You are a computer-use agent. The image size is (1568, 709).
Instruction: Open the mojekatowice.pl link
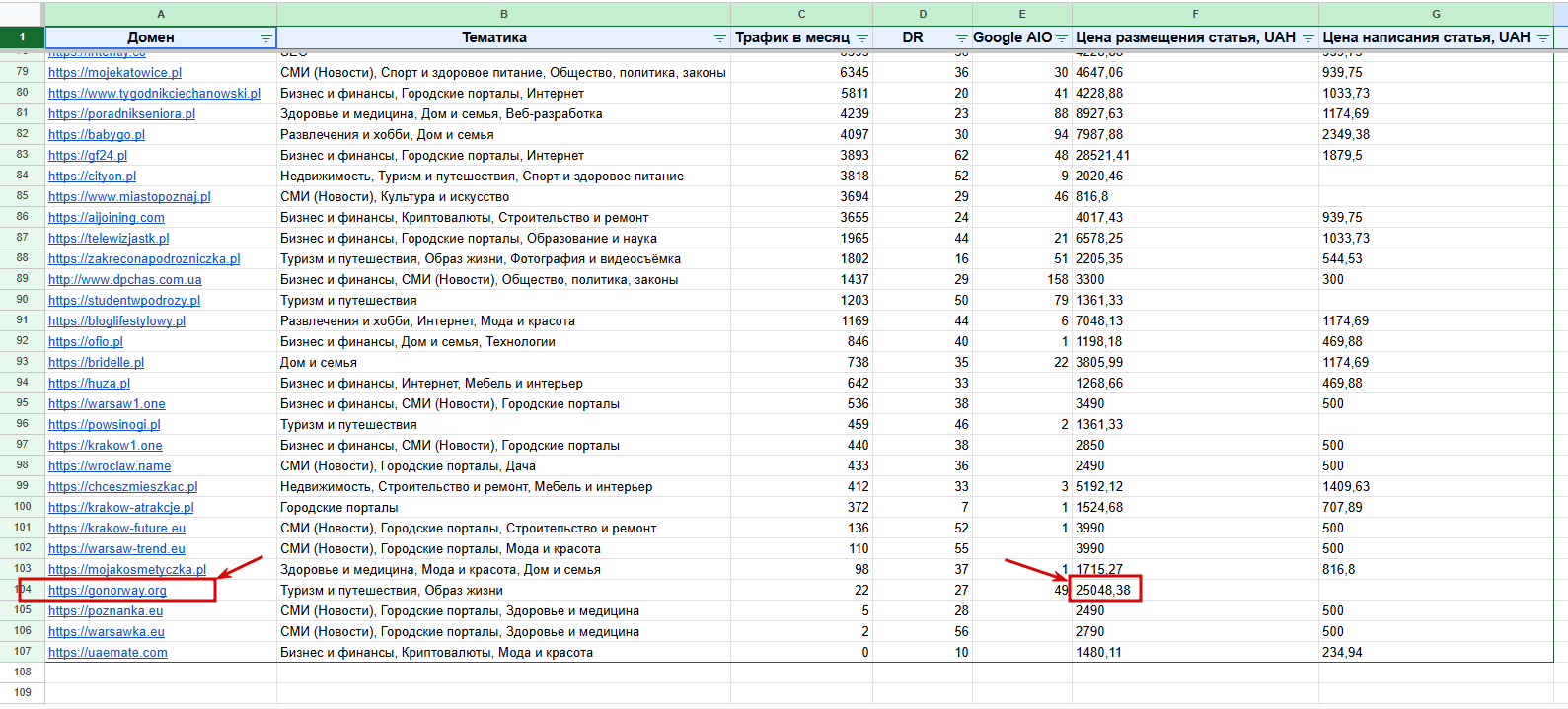(x=114, y=72)
